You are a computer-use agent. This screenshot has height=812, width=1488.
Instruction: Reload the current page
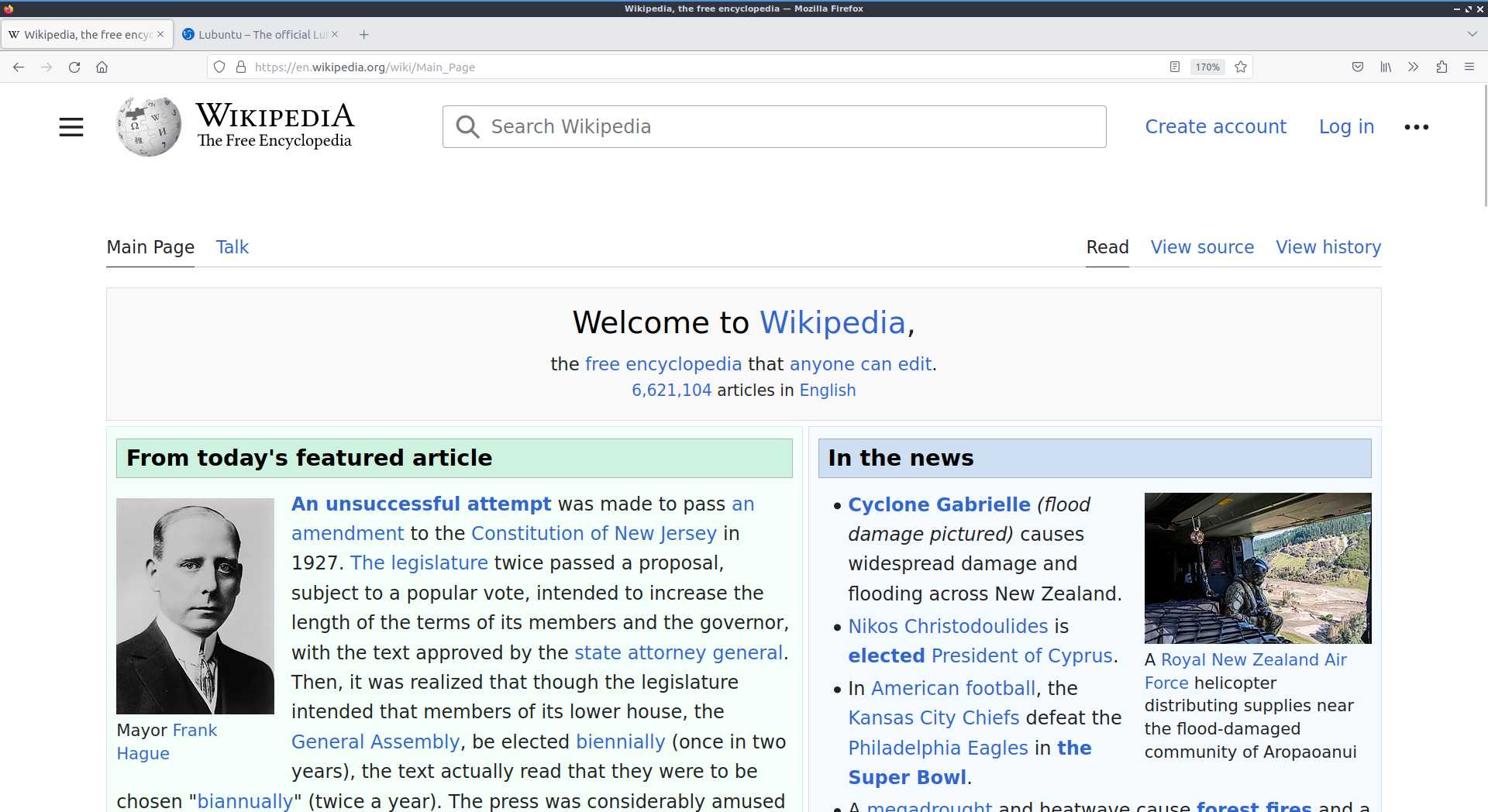point(74,67)
